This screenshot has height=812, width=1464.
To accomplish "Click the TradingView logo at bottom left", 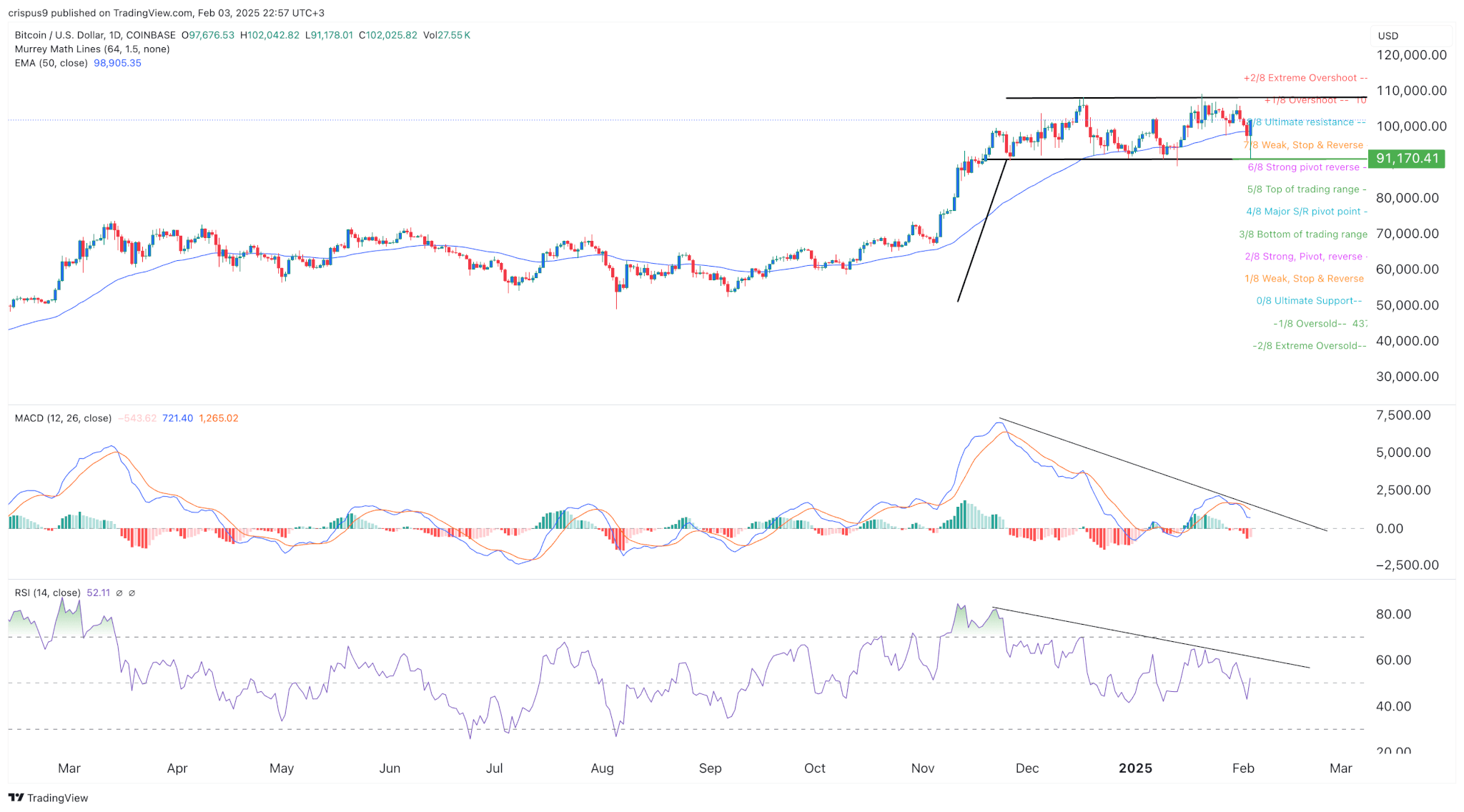I will tap(49, 798).
